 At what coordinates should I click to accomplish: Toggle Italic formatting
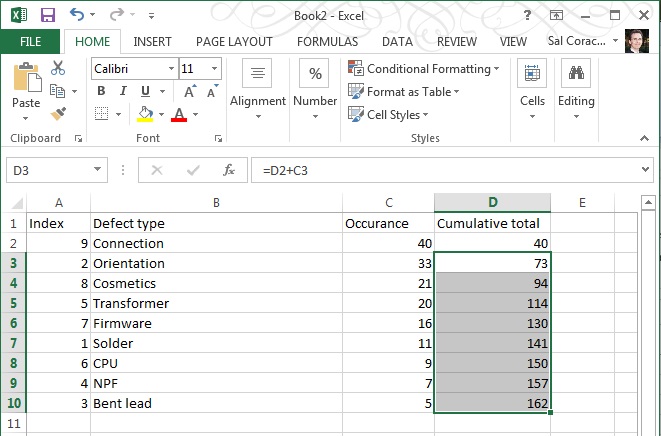click(x=121, y=91)
